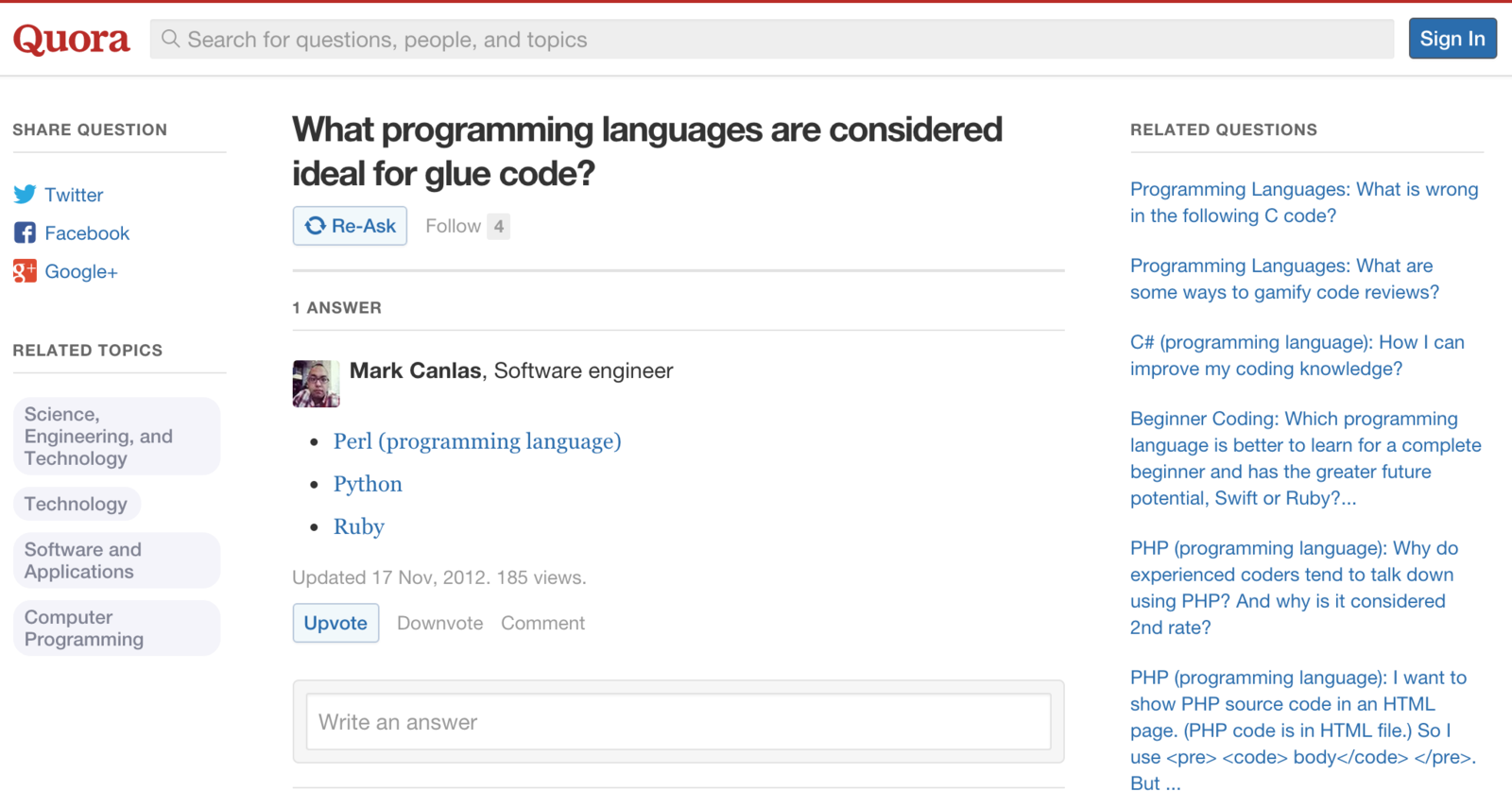Click the 1 ANSWER heading
This screenshot has height=809, width=1512.
click(x=336, y=308)
